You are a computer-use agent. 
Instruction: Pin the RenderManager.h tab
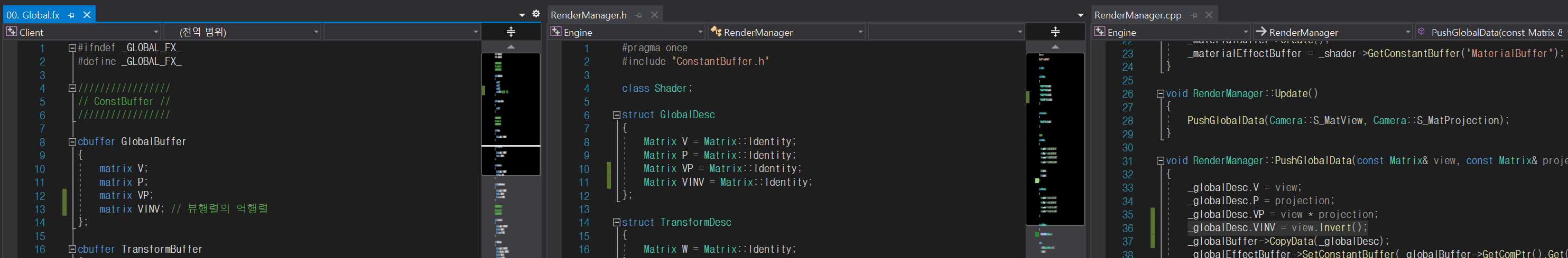coord(638,15)
